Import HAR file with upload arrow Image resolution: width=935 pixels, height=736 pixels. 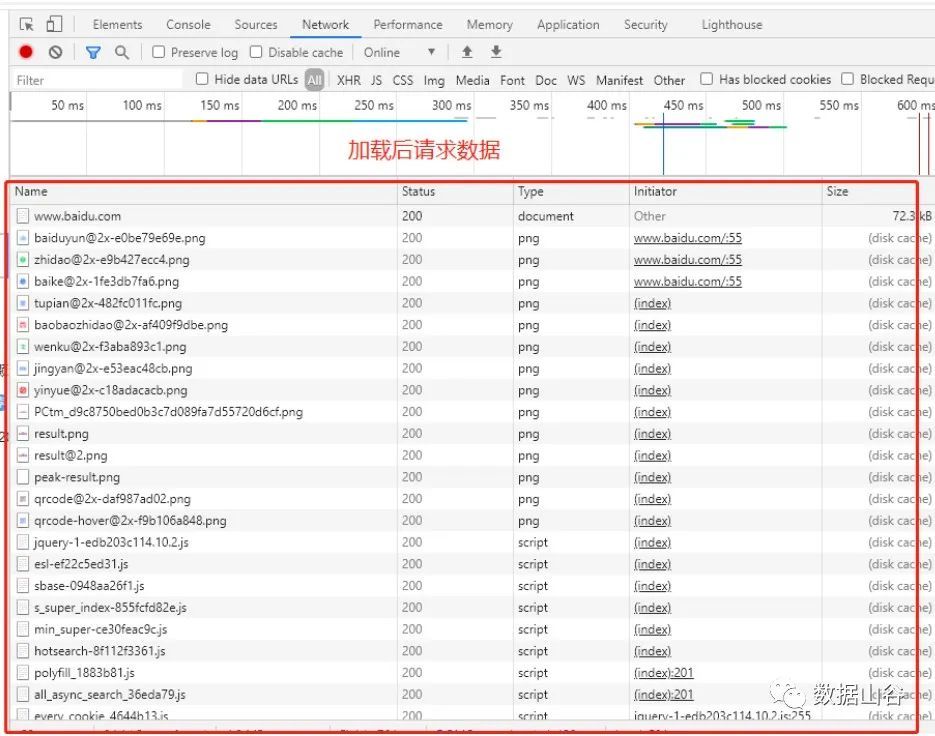pyautogui.click(x=468, y=52)
